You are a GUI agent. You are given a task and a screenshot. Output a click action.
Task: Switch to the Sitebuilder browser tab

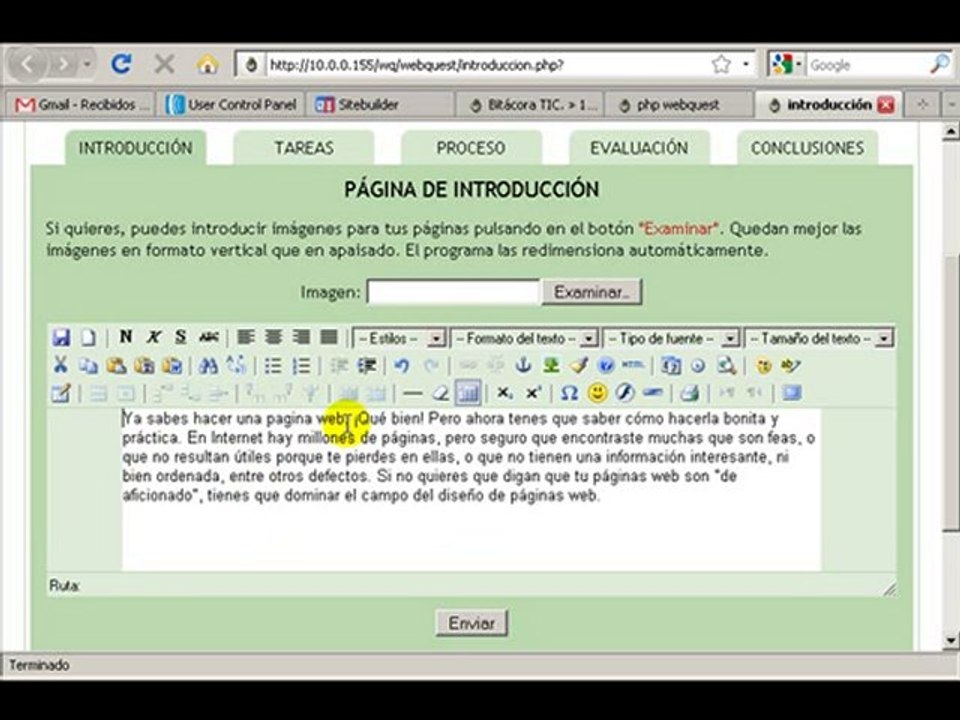[380, 105]
